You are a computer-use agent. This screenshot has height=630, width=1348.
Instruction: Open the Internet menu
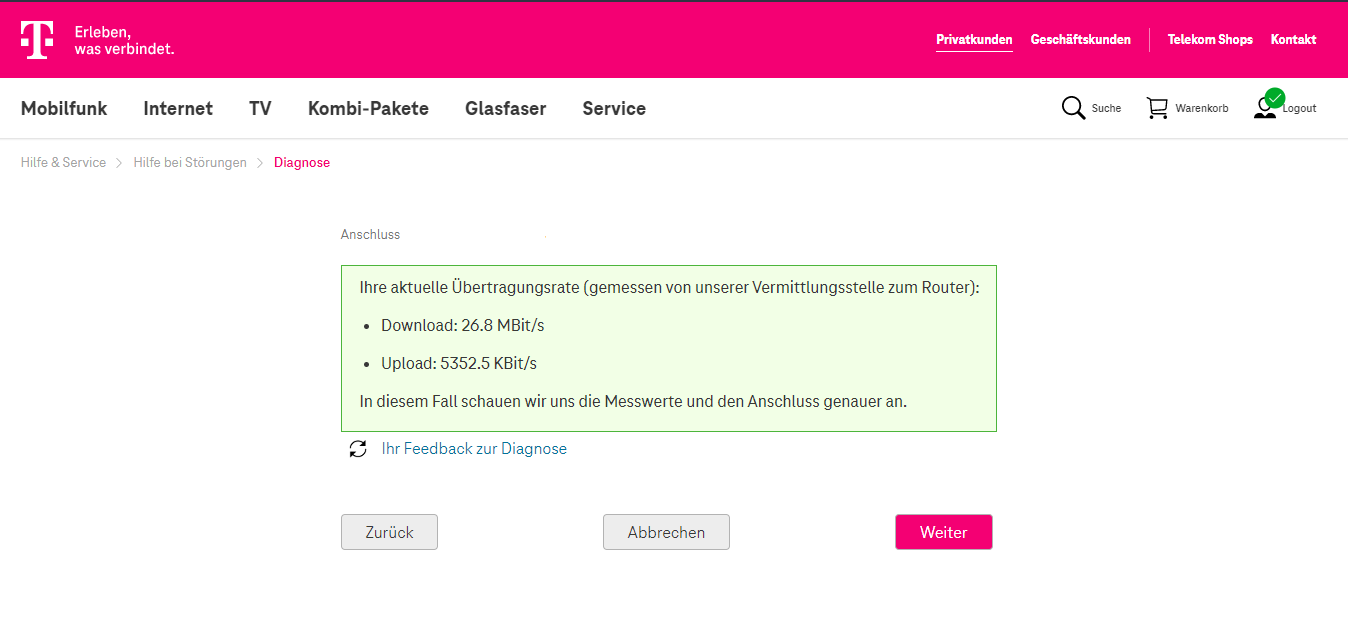[178, 109]
